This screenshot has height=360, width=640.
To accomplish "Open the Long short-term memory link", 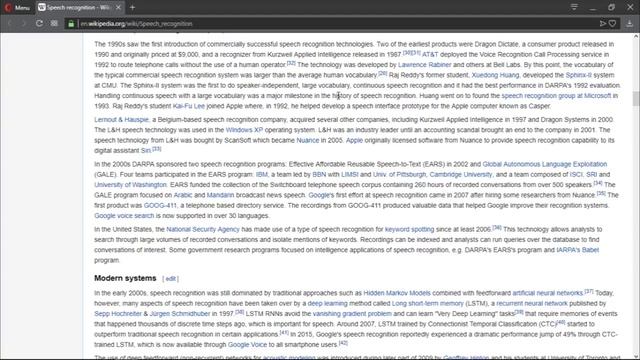I will 428,303.
